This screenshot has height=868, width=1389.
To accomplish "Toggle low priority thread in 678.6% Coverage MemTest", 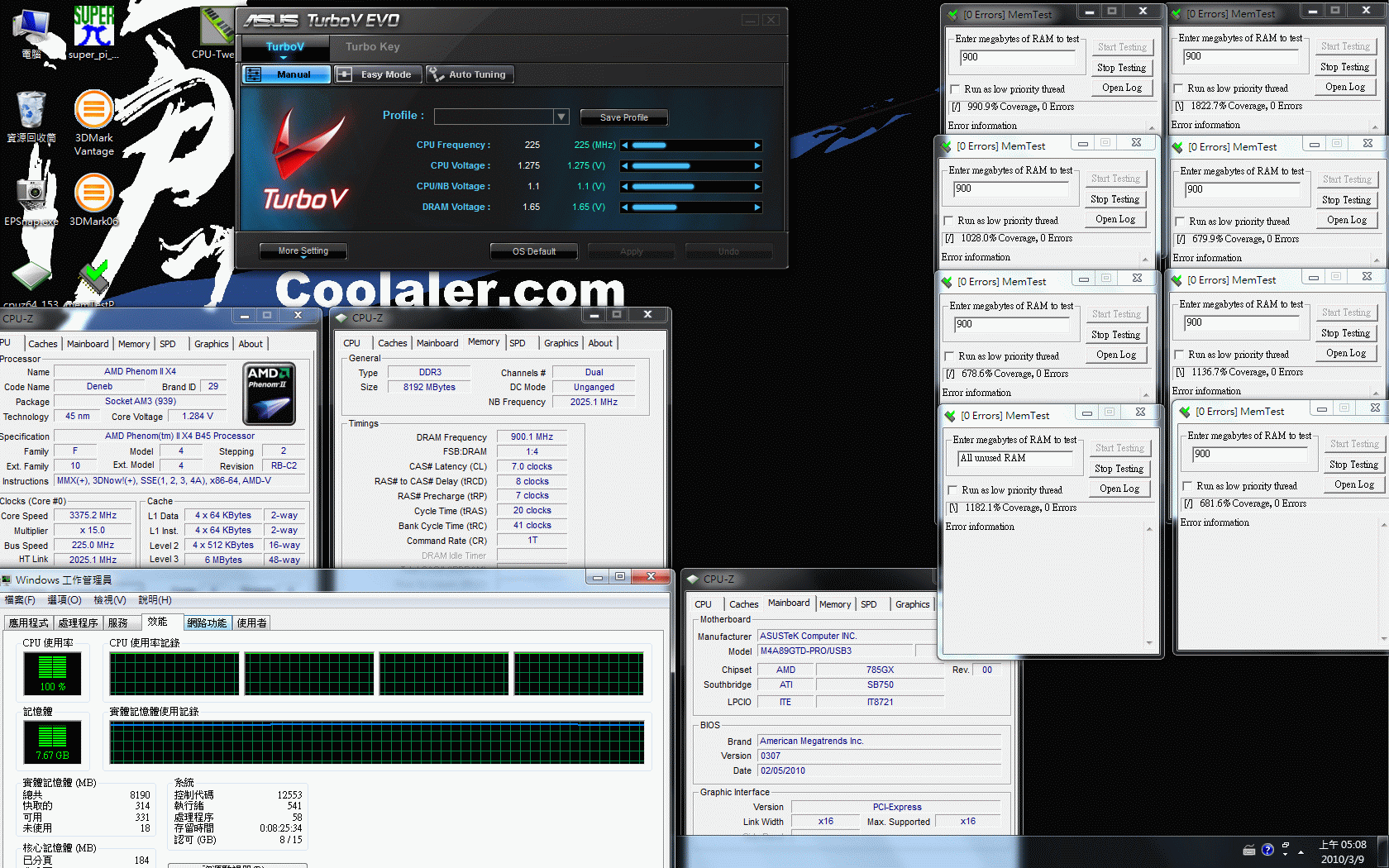I will point(949,356).
